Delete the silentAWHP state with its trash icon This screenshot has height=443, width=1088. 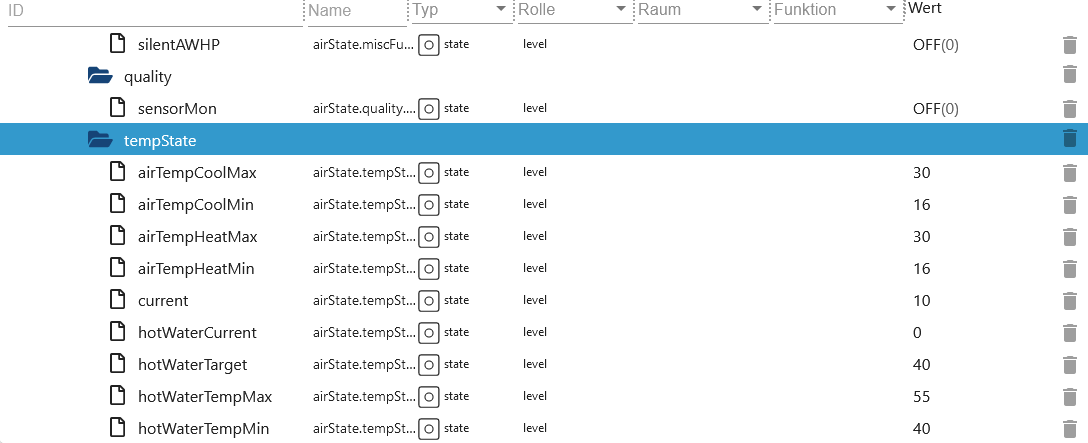point(1069,45)
